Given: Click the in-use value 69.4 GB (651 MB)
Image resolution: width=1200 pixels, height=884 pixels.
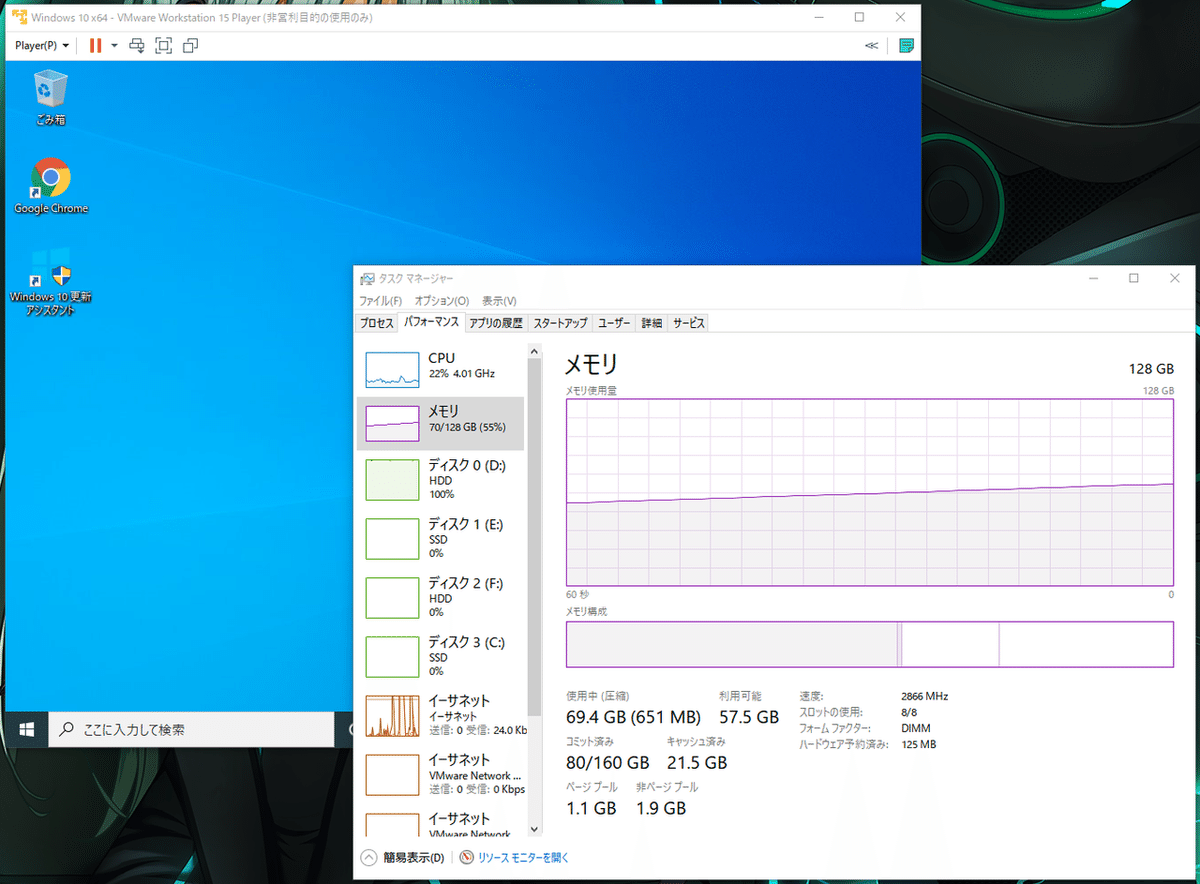Looking at the screenshot, I should point(633,717).
